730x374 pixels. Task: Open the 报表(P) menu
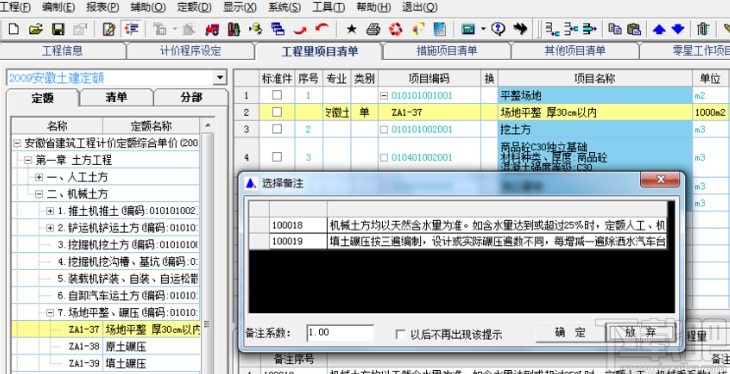pyautogui.click(x=103, y=7)
